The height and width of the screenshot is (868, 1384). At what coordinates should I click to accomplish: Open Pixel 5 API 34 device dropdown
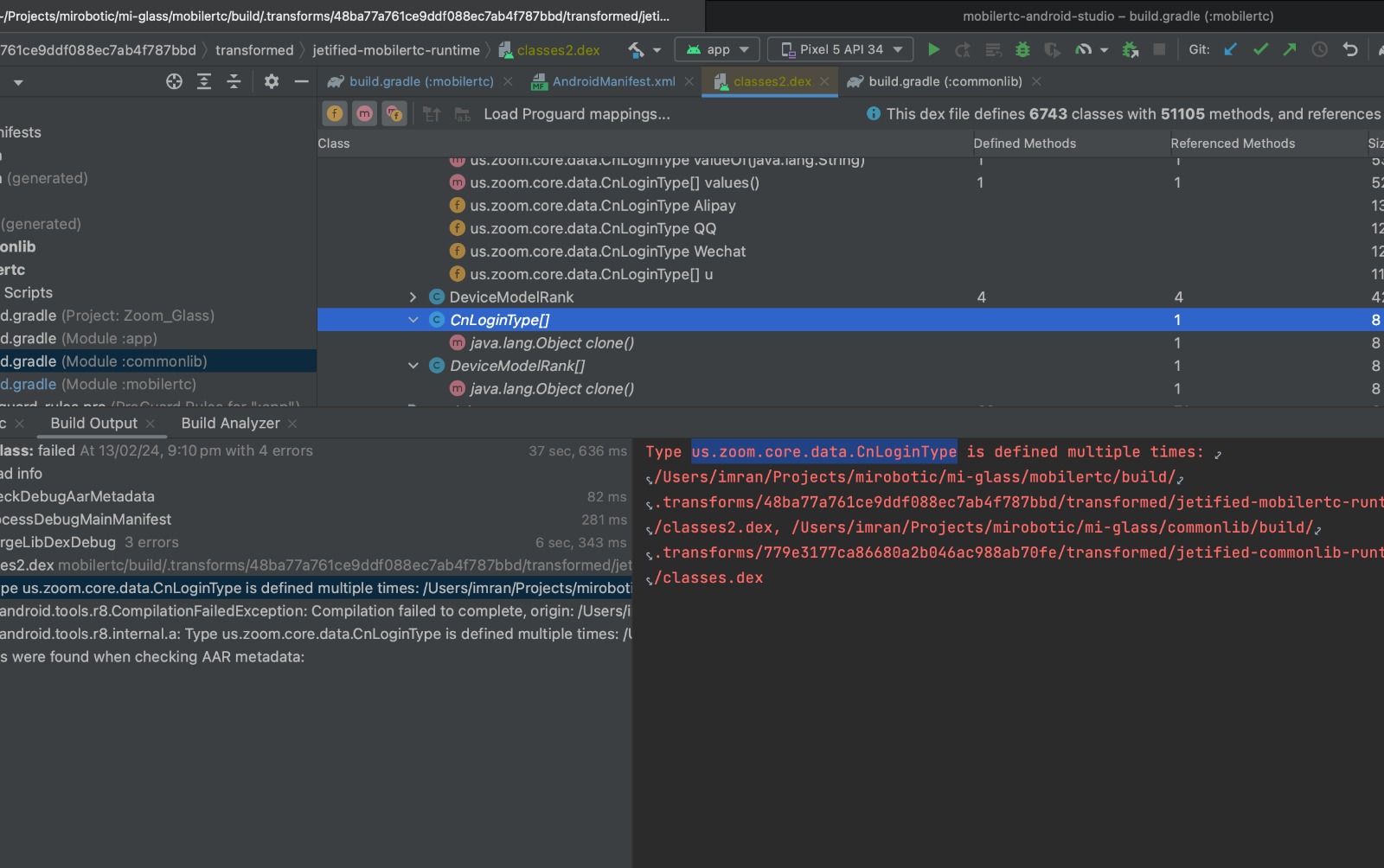click(x=842, y=50)
